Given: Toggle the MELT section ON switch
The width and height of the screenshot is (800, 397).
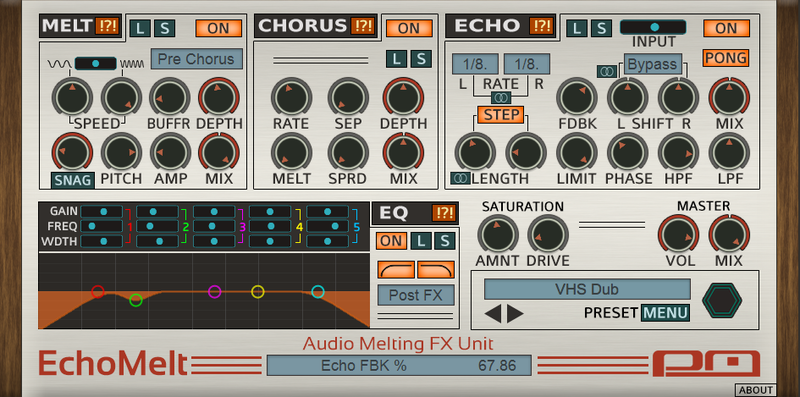Looking at the screenshot, I should [x=218, y=28].
